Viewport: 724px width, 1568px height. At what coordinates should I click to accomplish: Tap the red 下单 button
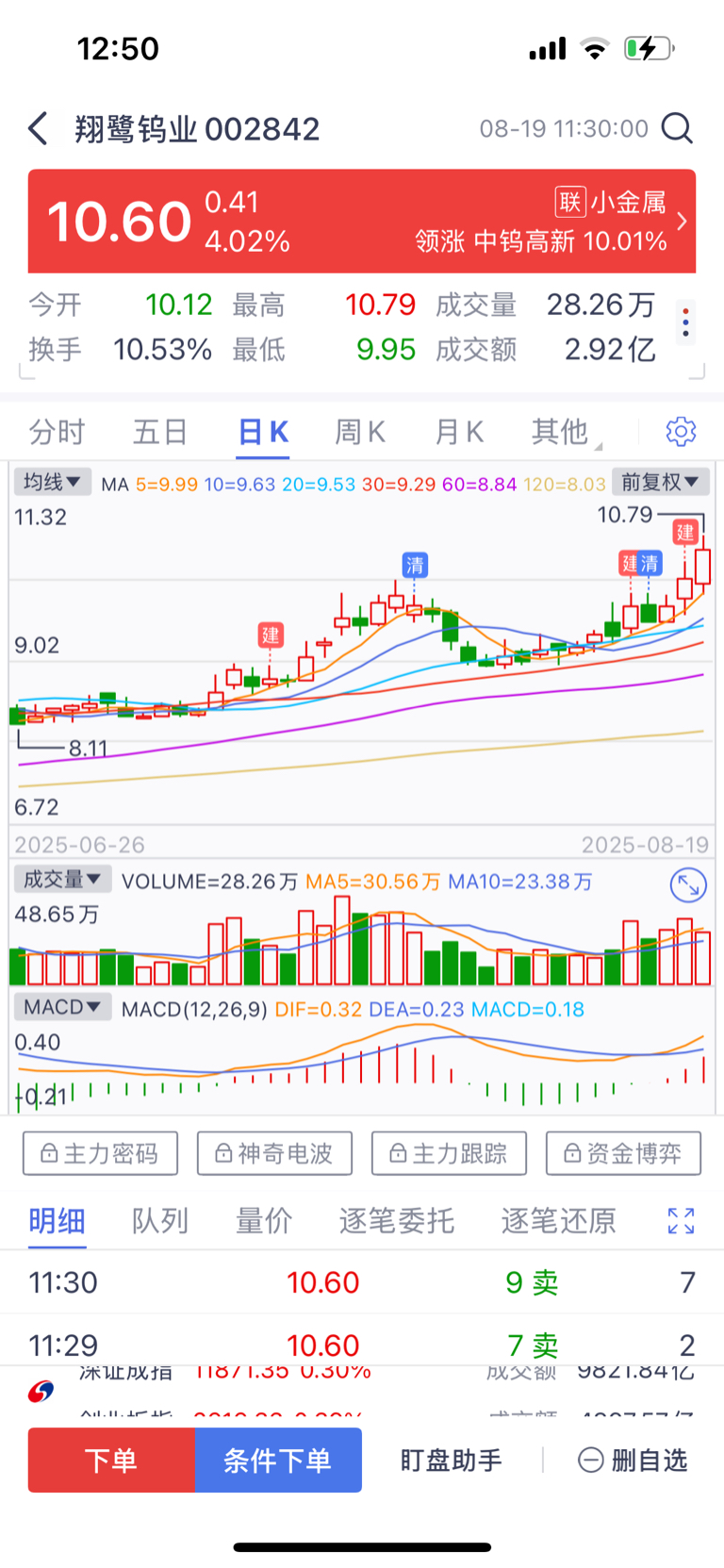click(111, 1460)
